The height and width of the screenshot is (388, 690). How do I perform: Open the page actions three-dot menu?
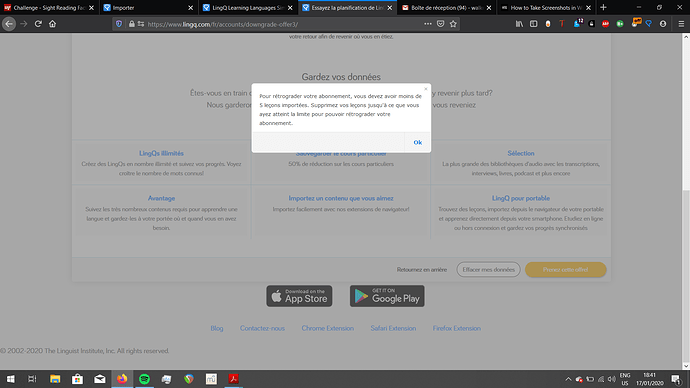click(428, 24)
